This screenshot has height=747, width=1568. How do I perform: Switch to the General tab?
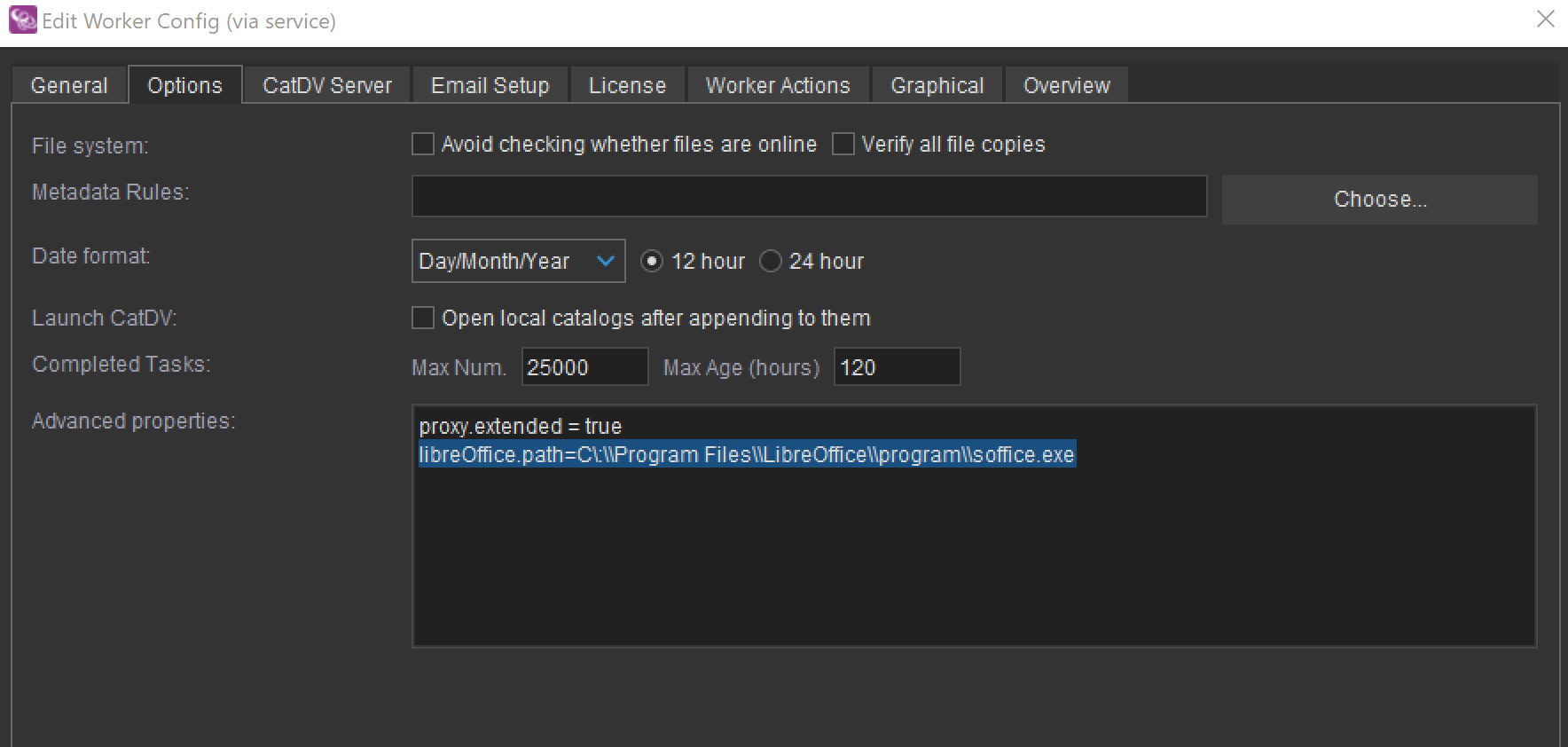click(69, 85)
